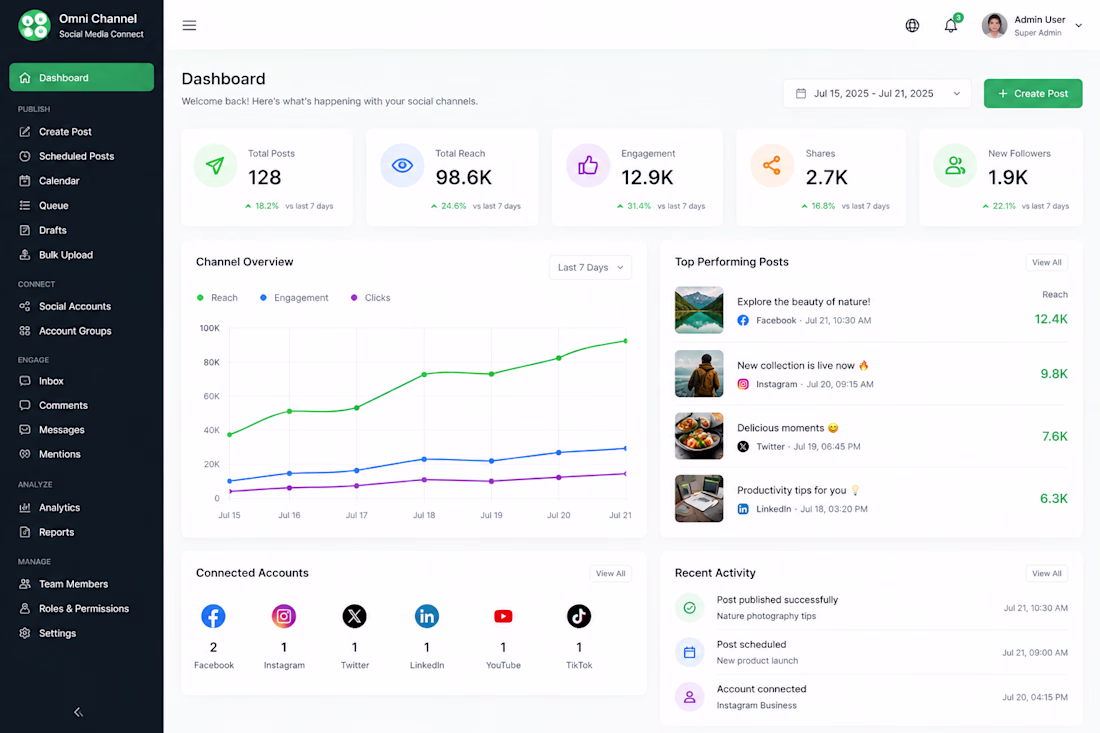The width and height of the screenshot is (1100, 733).
Task: Click the TikTok connected account icon
Action: (579, 616)
